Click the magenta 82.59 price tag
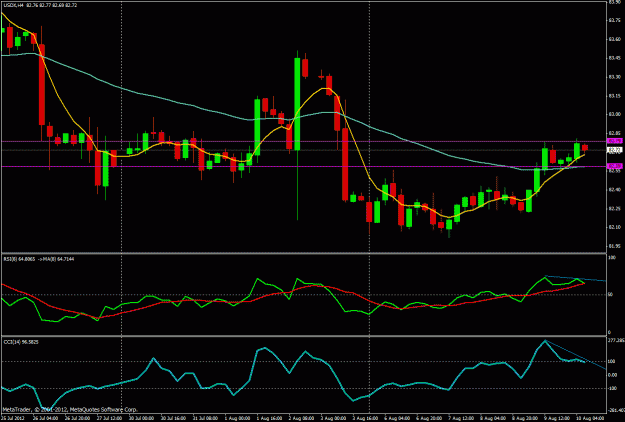The height and width of the screenshot is (422, 625). [614, 166]
